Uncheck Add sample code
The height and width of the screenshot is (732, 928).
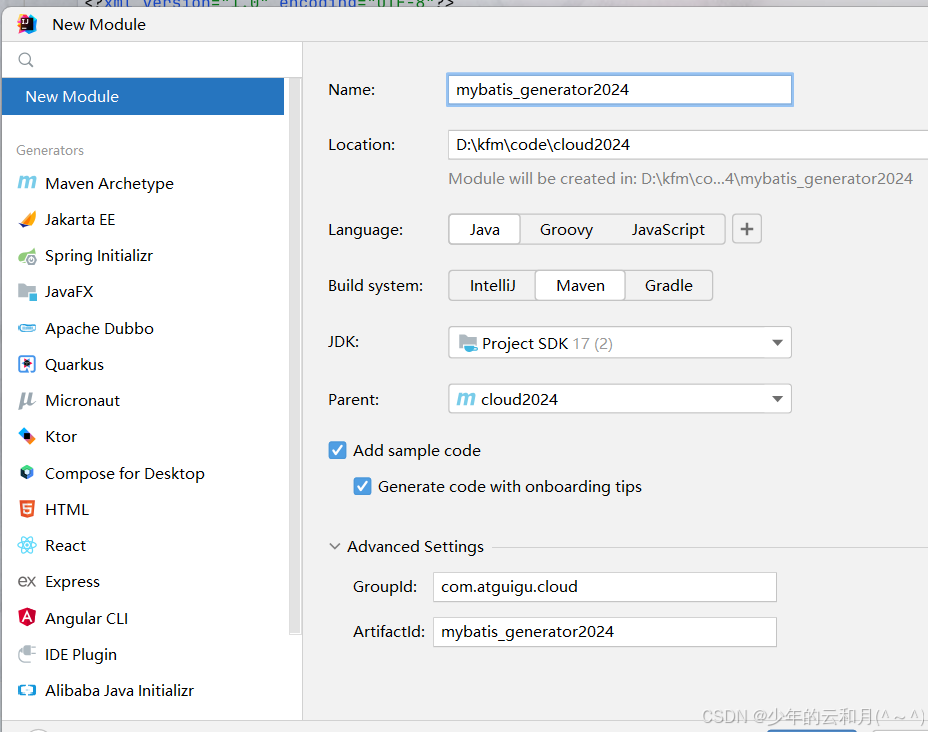pyautogui.click(x=337, y=450)
